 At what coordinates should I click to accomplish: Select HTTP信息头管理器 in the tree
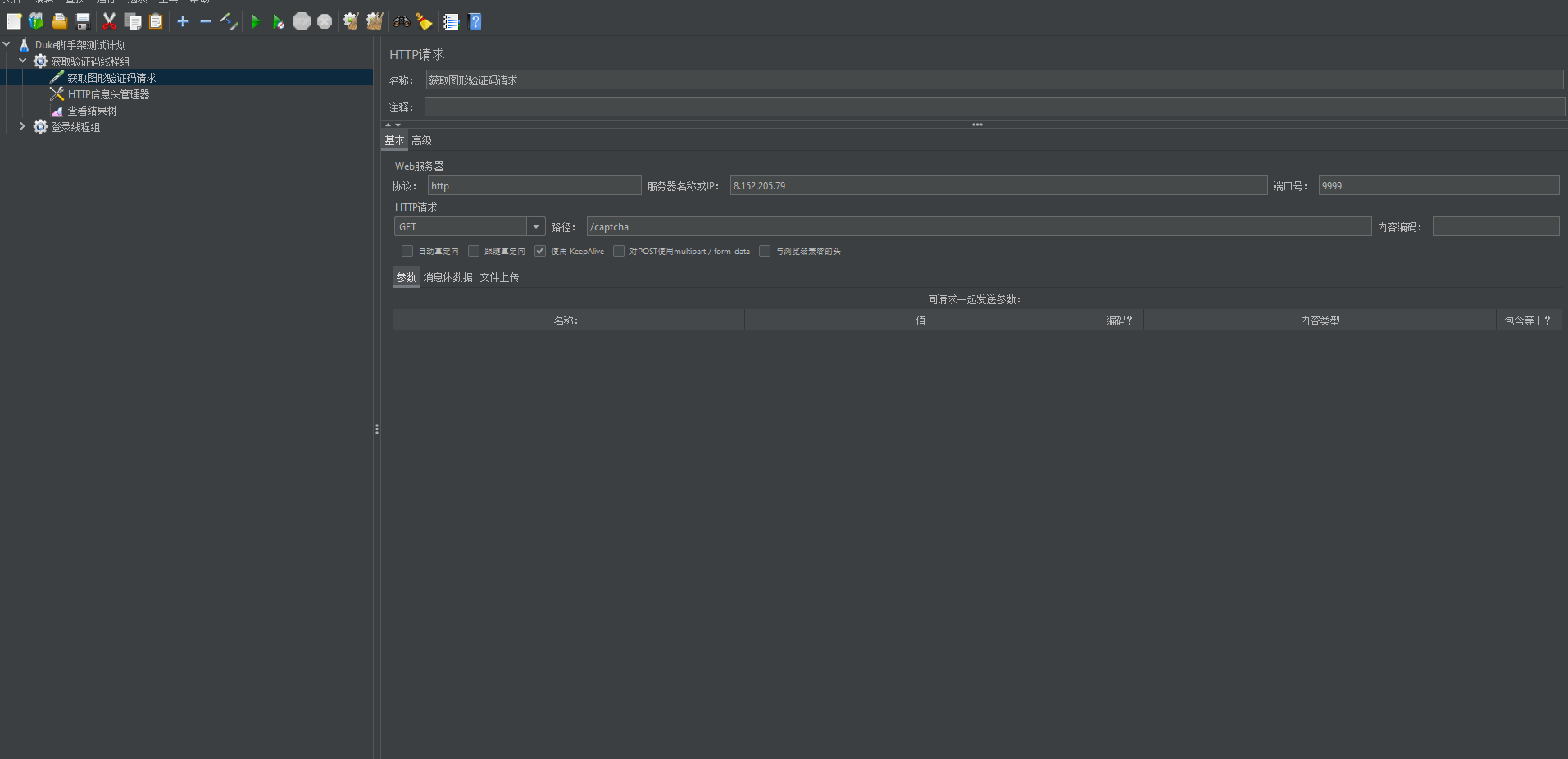pos(108,94)
